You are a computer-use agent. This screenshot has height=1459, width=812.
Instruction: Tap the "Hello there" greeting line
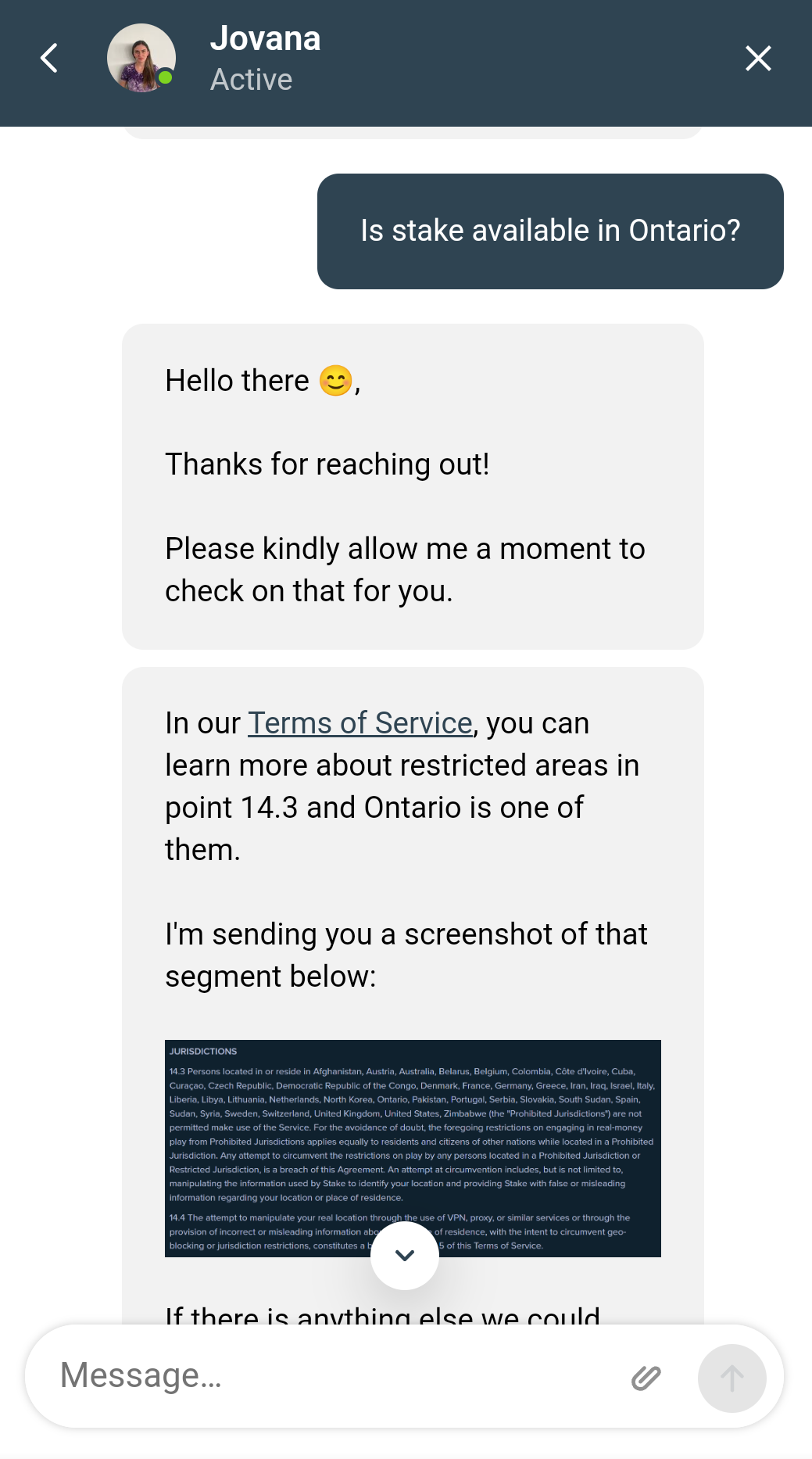coord(238,381)
